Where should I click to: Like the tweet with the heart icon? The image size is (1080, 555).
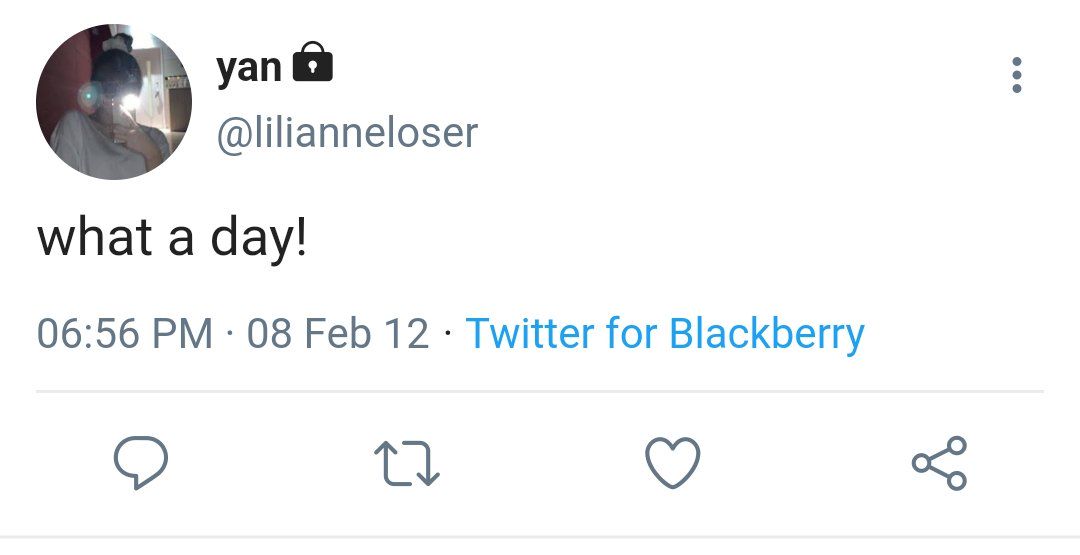click(672, 463)
